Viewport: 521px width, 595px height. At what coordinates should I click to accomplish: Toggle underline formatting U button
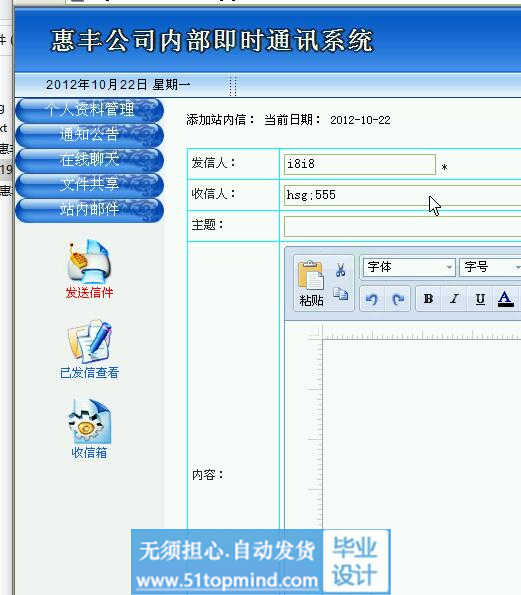click(x=480, y=299)
